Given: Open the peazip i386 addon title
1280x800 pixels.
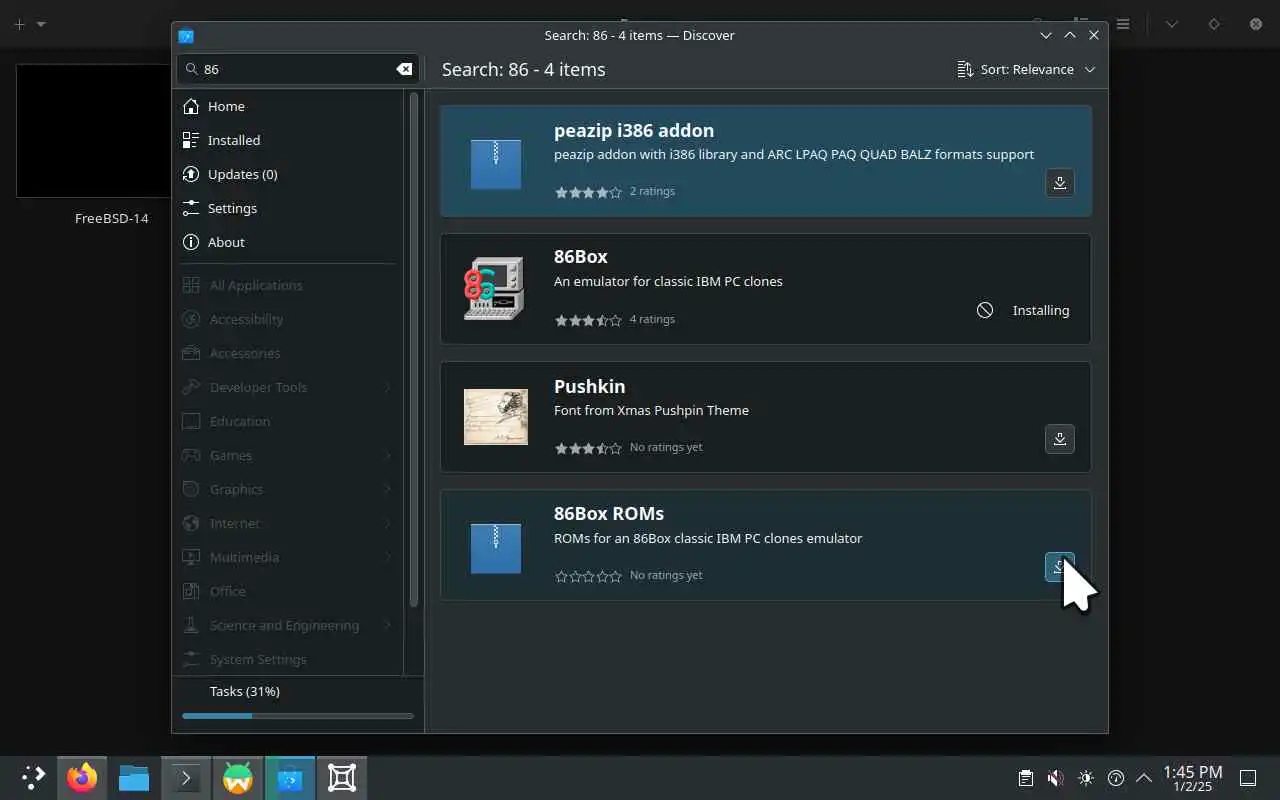Looking at the screenshot, I should point(634,130).
